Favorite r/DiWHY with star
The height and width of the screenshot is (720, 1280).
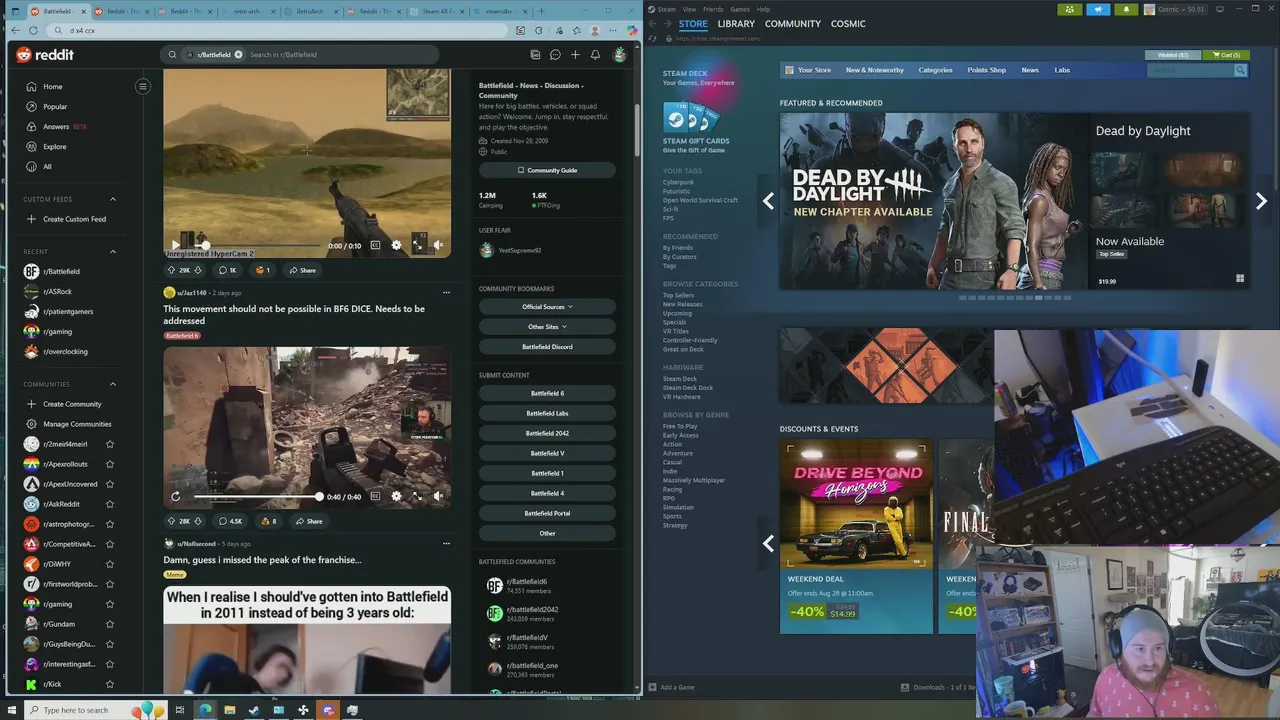point(110,564)
